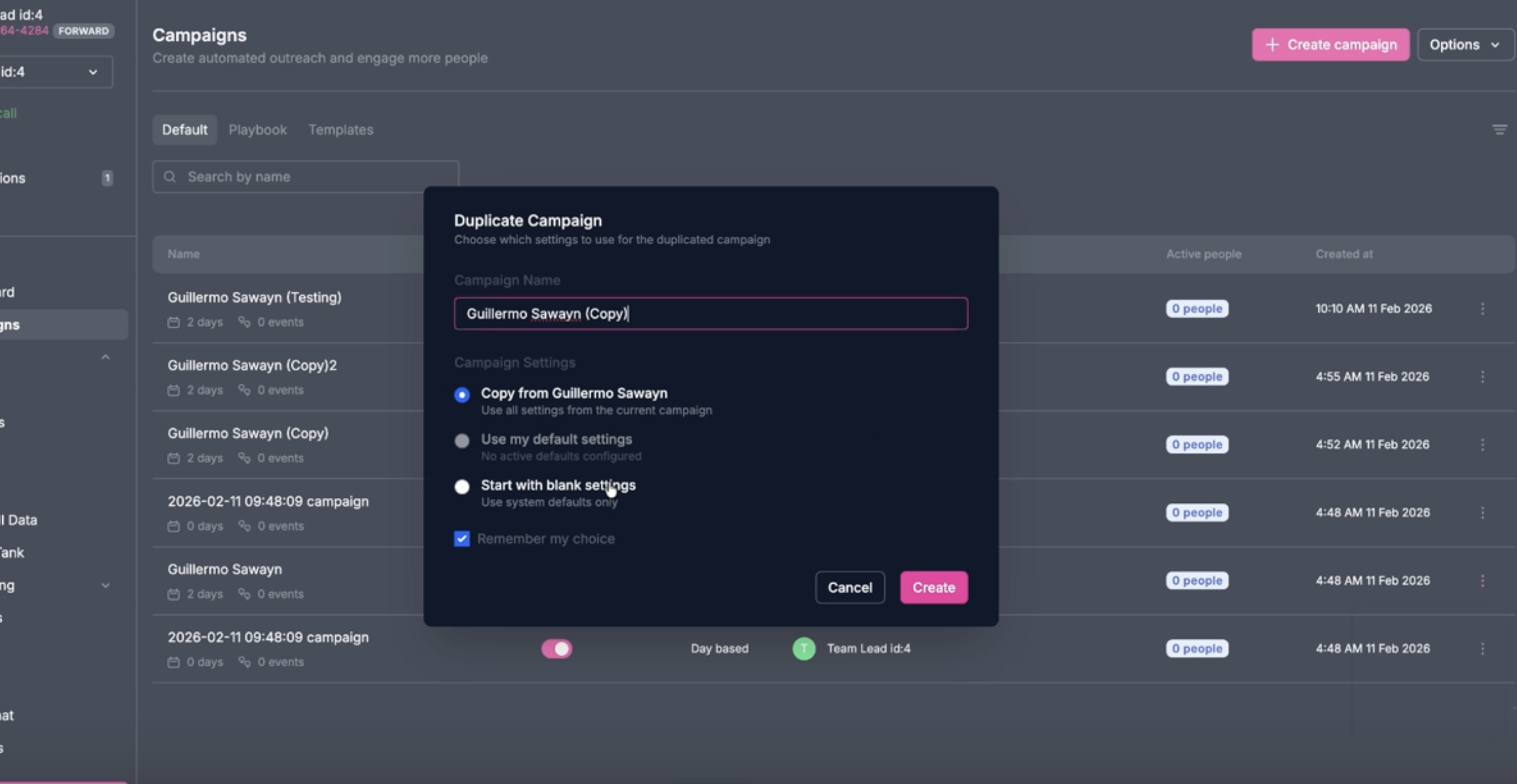Open the id:4 dropdown in the sidebar
Image resolution: width=1517 pixels, height=784 pixels.
click(x=56, y=72)
